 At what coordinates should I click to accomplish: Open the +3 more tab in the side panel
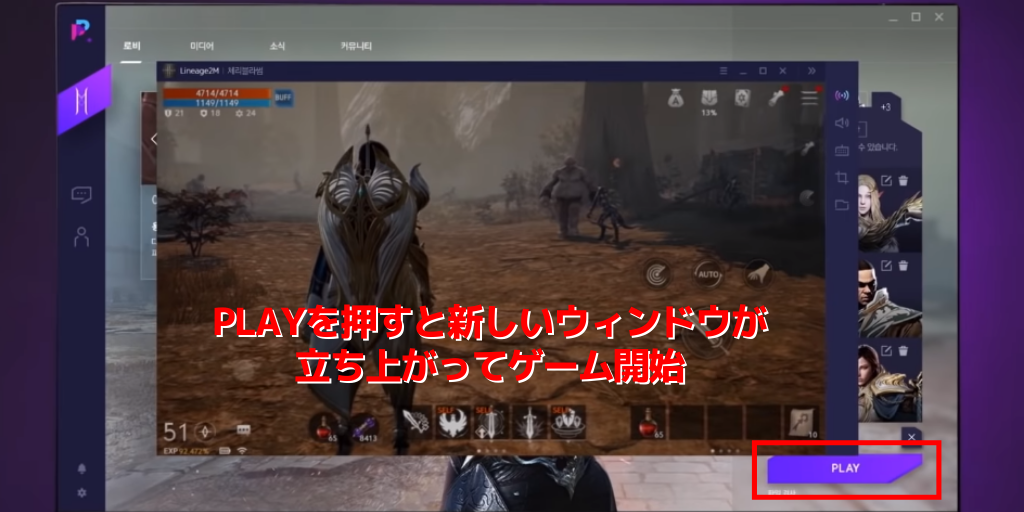coord(886,107)
